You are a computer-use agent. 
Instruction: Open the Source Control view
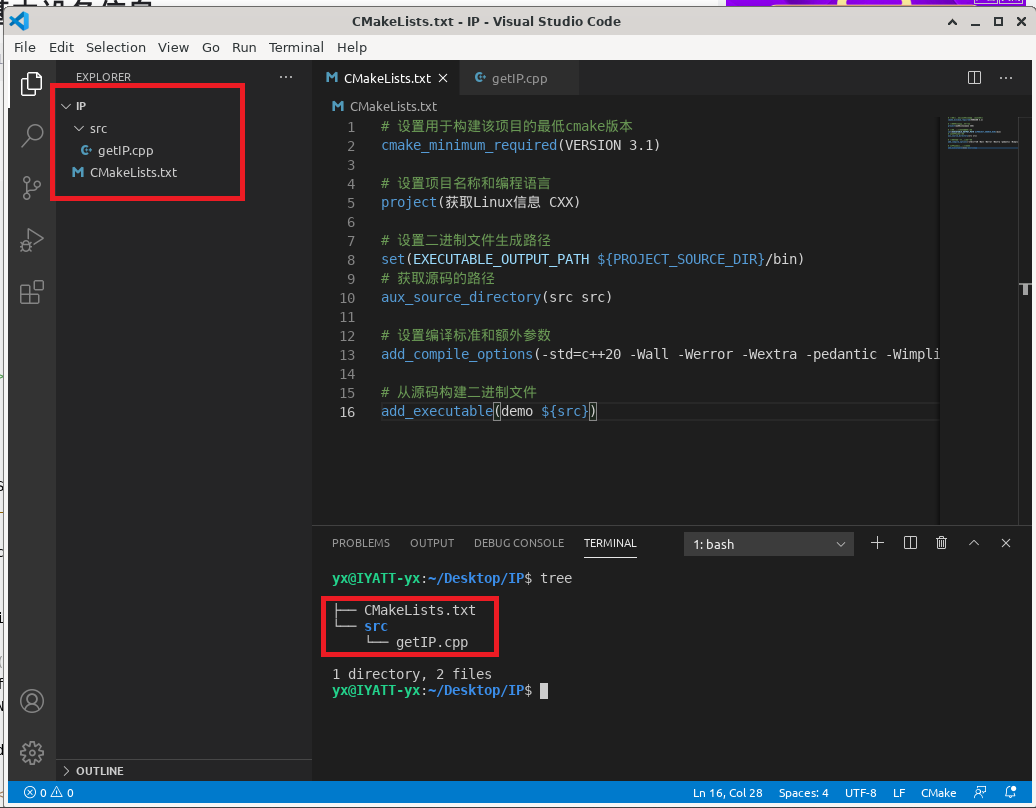point(31,188)
